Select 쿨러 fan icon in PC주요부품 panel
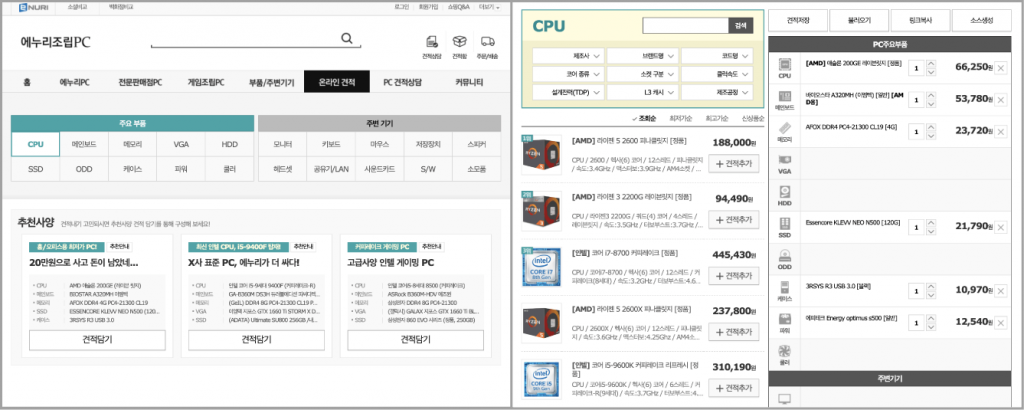The height and width of the screenshot is (410, 1024). pyautogui.click(x=784, y=351)
